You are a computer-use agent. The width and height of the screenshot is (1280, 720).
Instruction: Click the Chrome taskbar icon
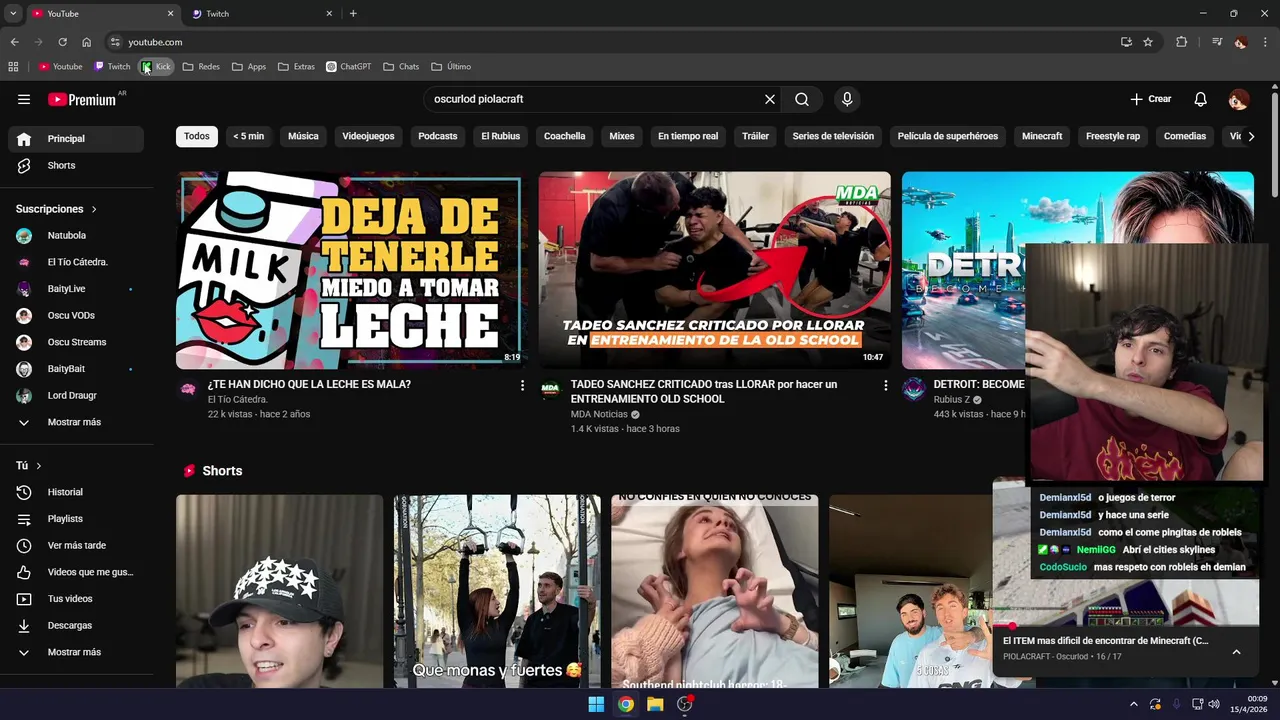click(625, 704)
